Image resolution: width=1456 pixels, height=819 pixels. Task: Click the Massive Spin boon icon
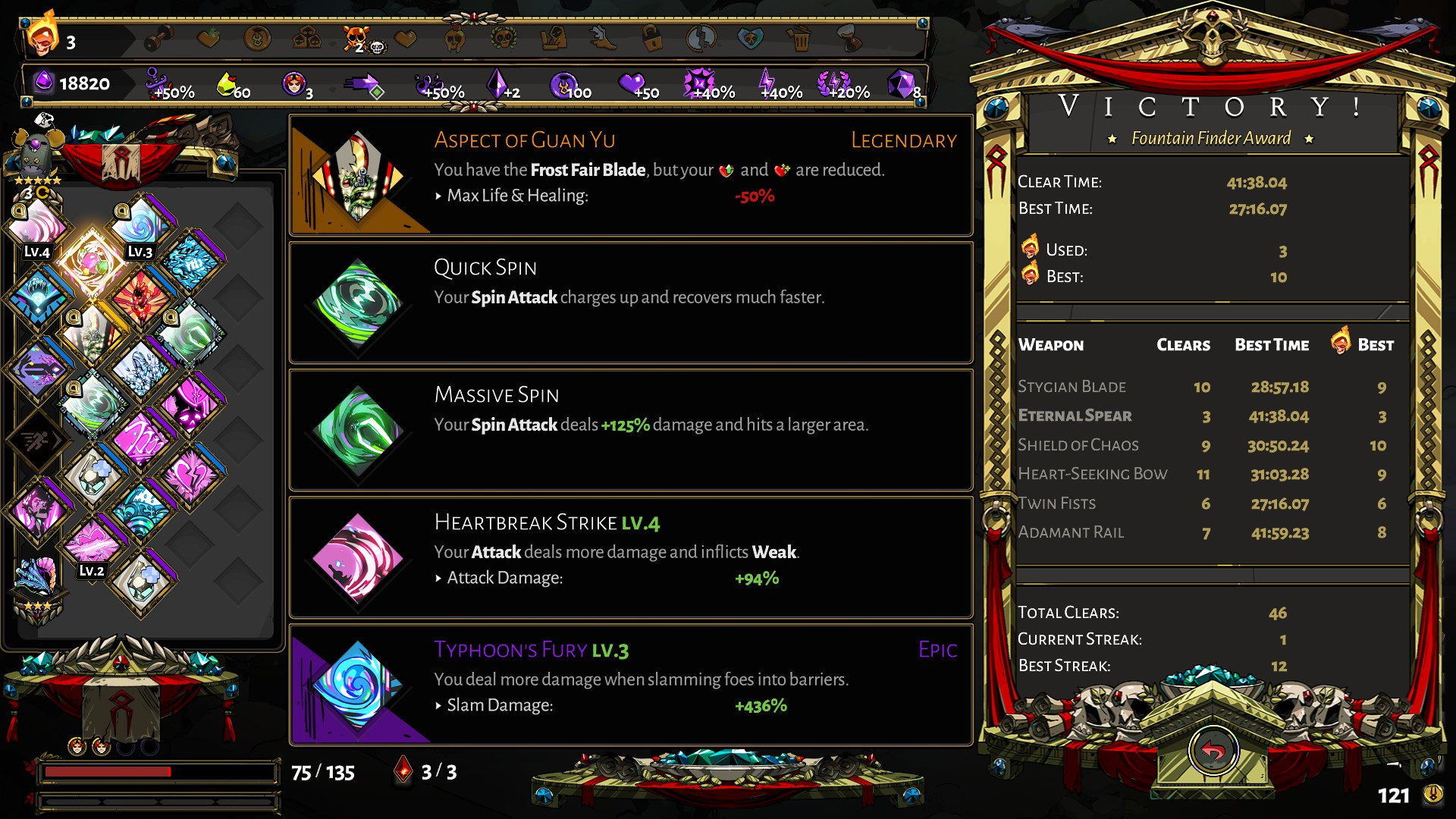[358, 431]
